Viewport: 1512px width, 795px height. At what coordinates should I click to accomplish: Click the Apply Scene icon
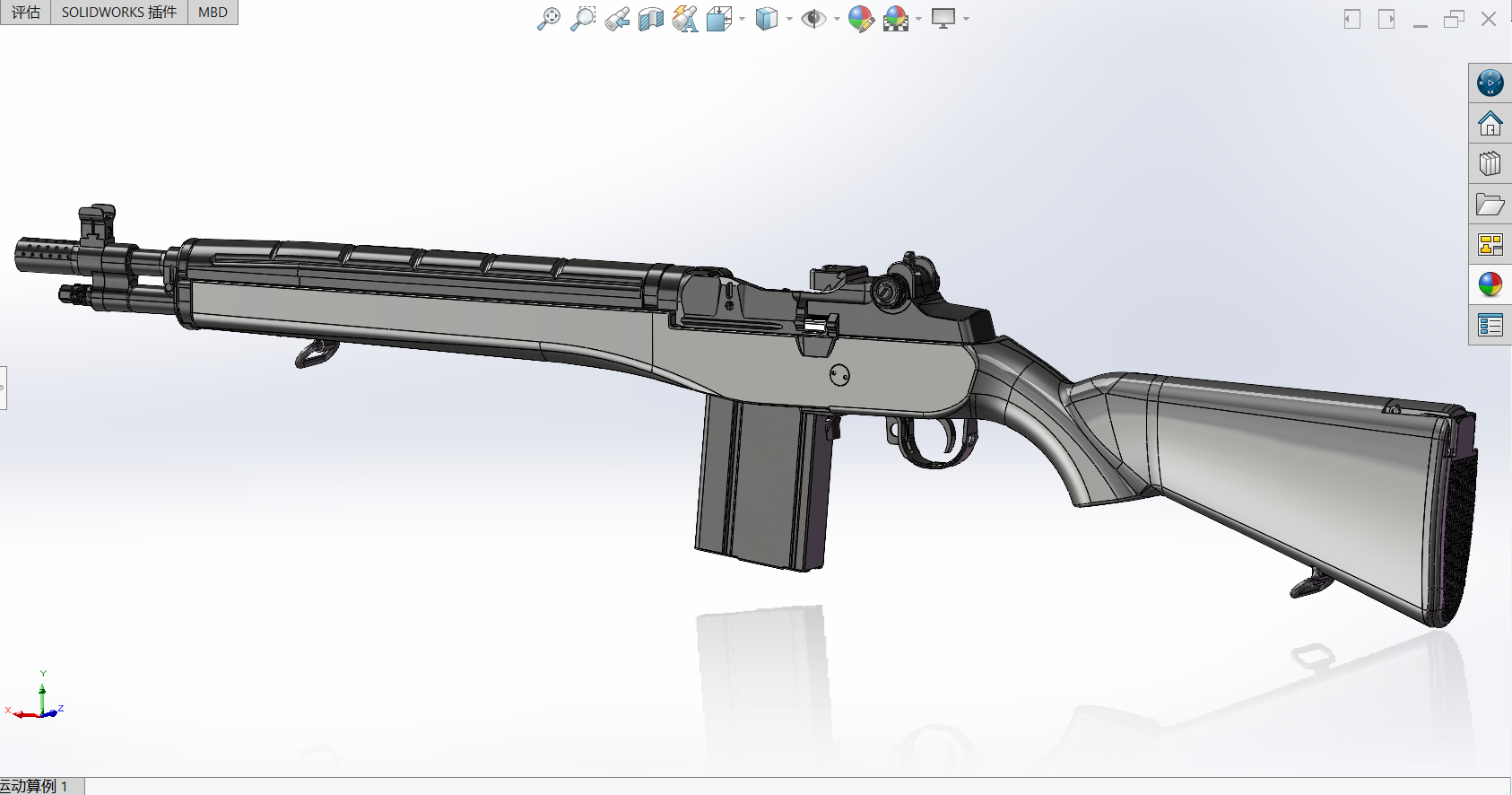(x=896, y=18)
